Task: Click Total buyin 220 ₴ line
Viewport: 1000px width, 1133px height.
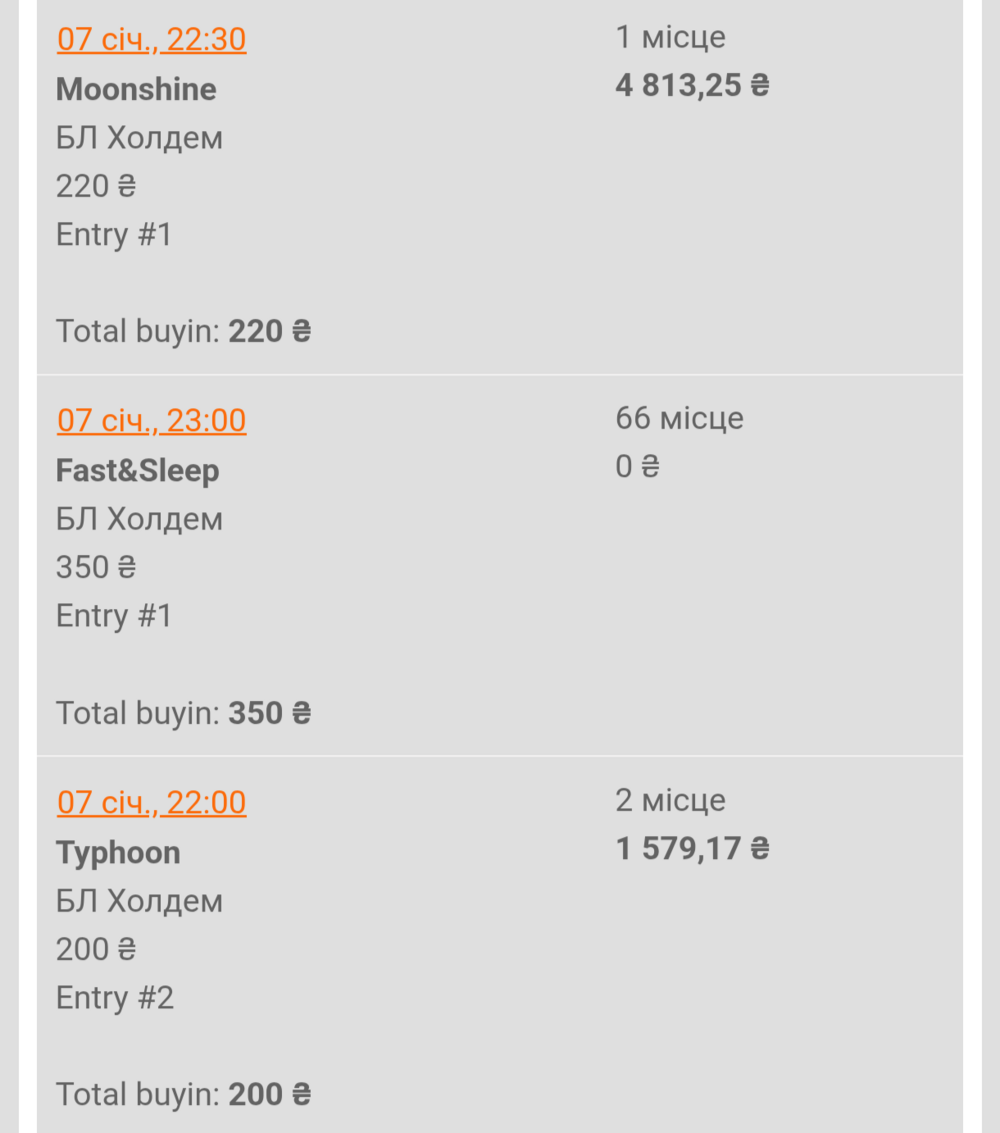Action: pyautogui.click(x=183, y=331)
